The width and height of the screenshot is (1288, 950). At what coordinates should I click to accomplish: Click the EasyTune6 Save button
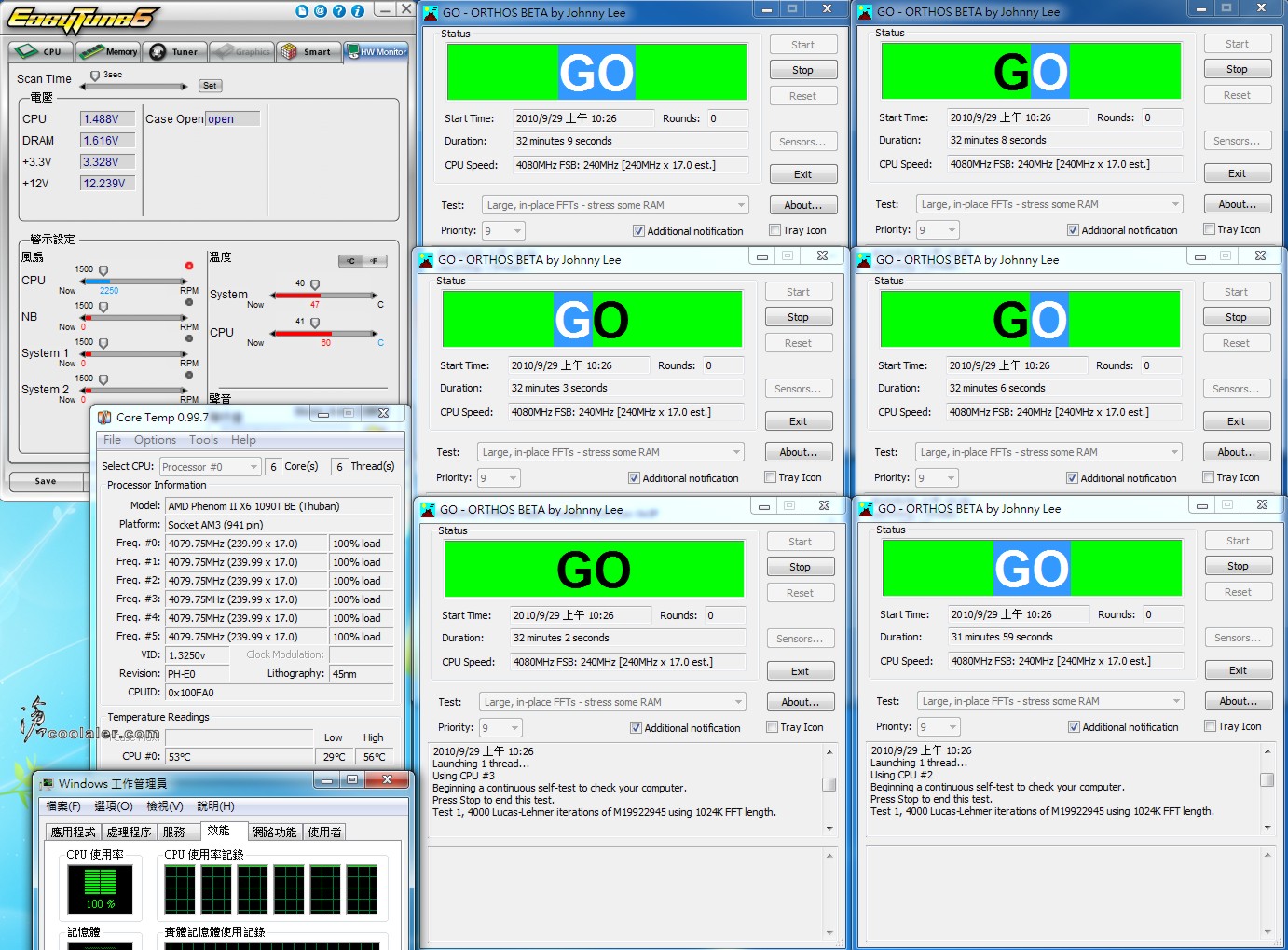click(46, 481)
